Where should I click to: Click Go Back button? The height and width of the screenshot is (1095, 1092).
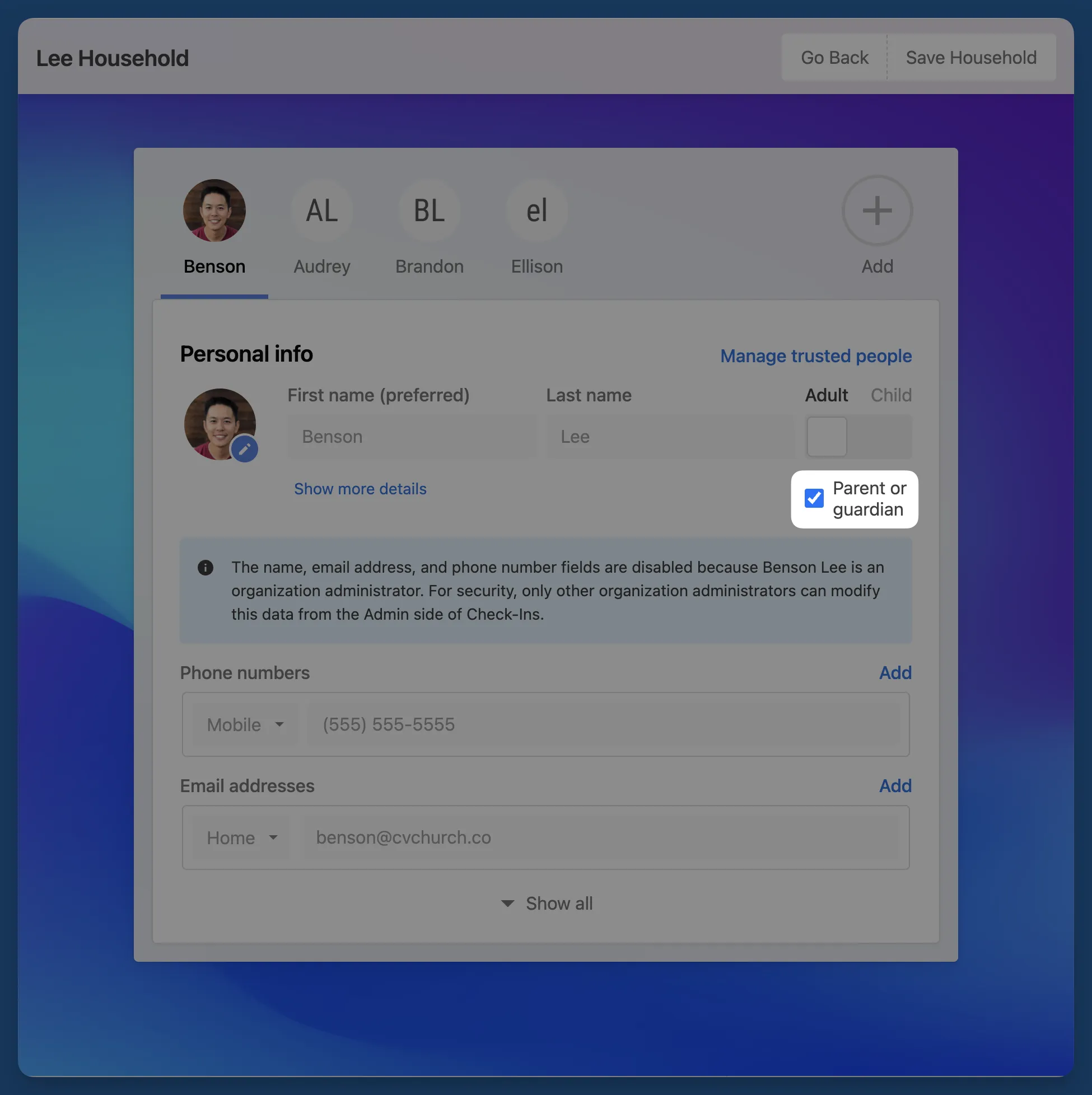tap(834, 57)
